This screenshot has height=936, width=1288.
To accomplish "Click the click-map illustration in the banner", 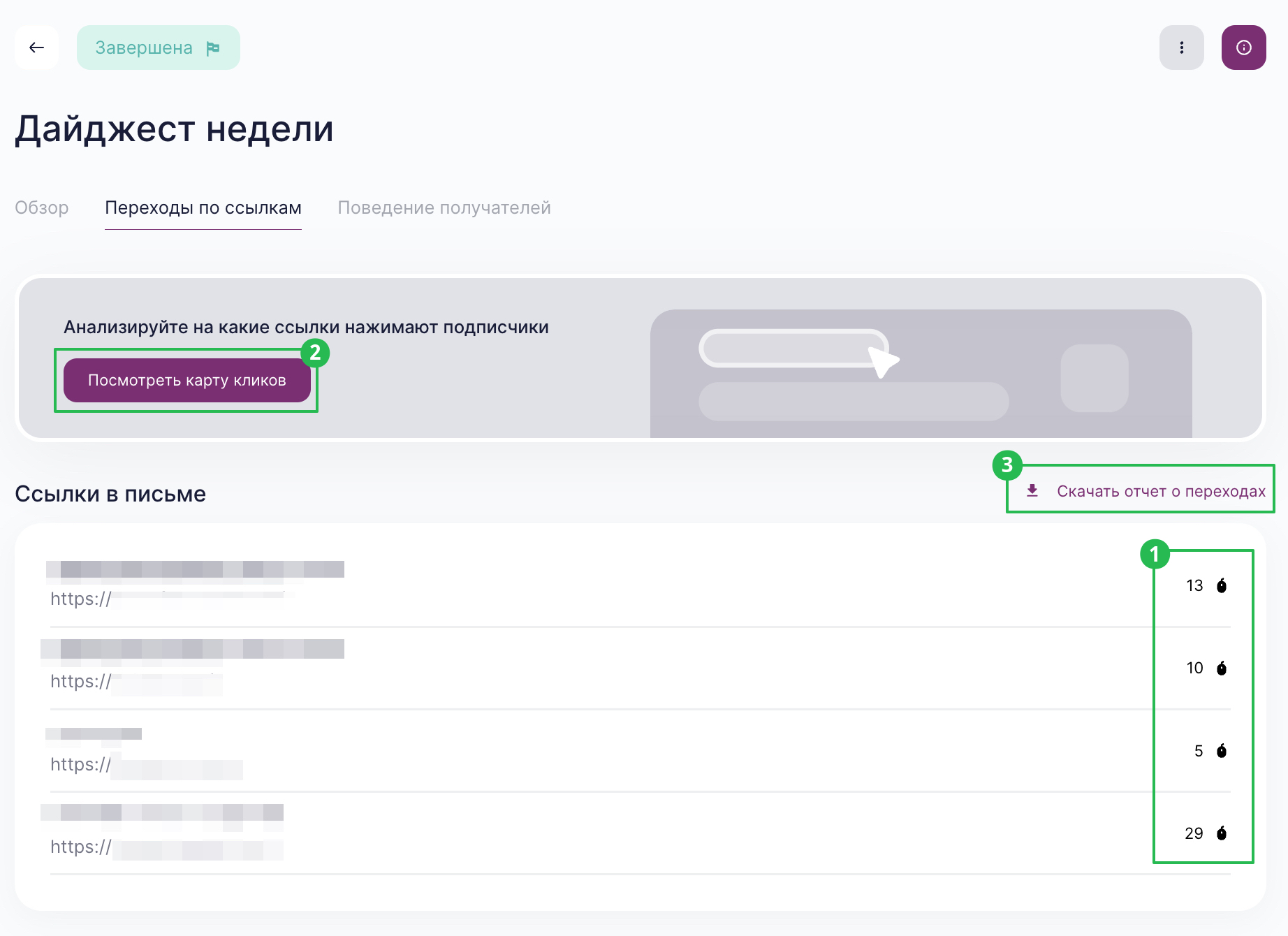I will (921, 374).
